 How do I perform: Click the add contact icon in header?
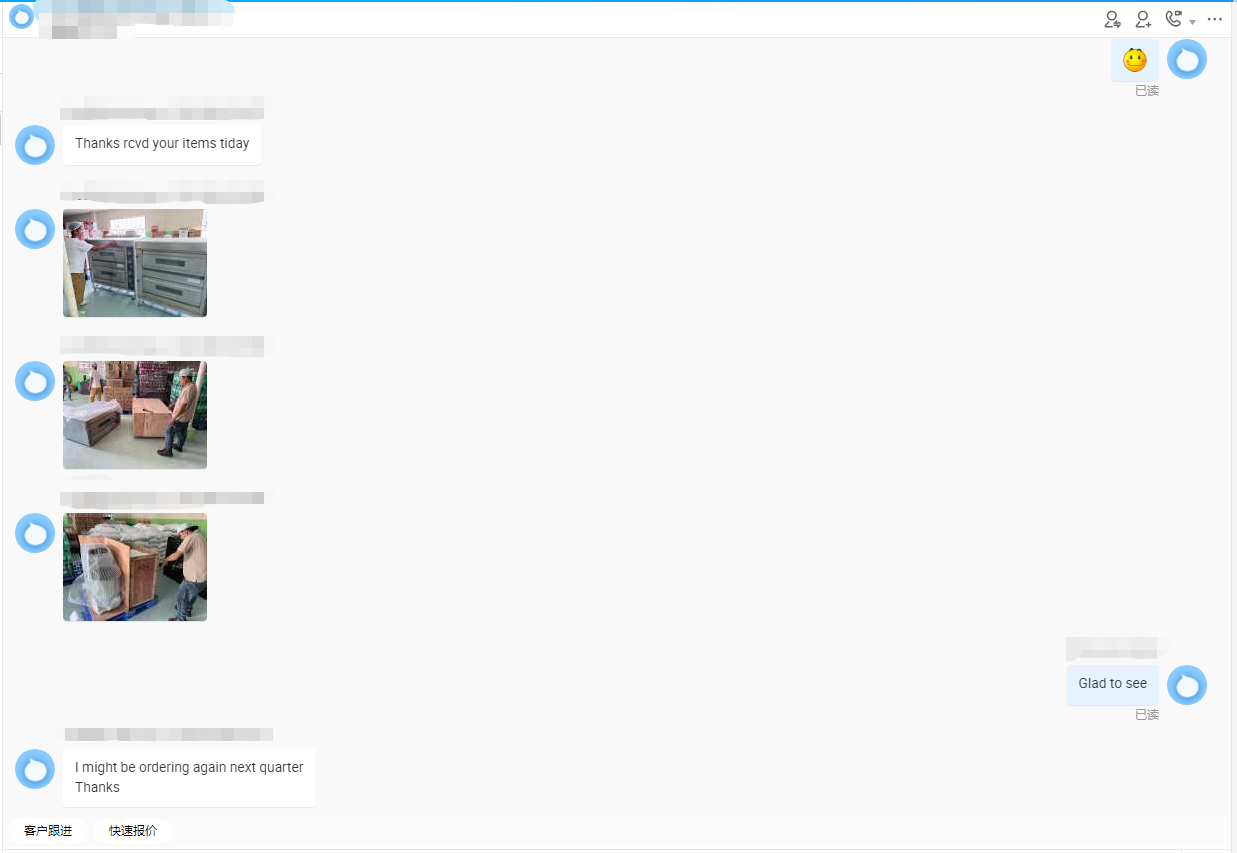(1143, 19)
